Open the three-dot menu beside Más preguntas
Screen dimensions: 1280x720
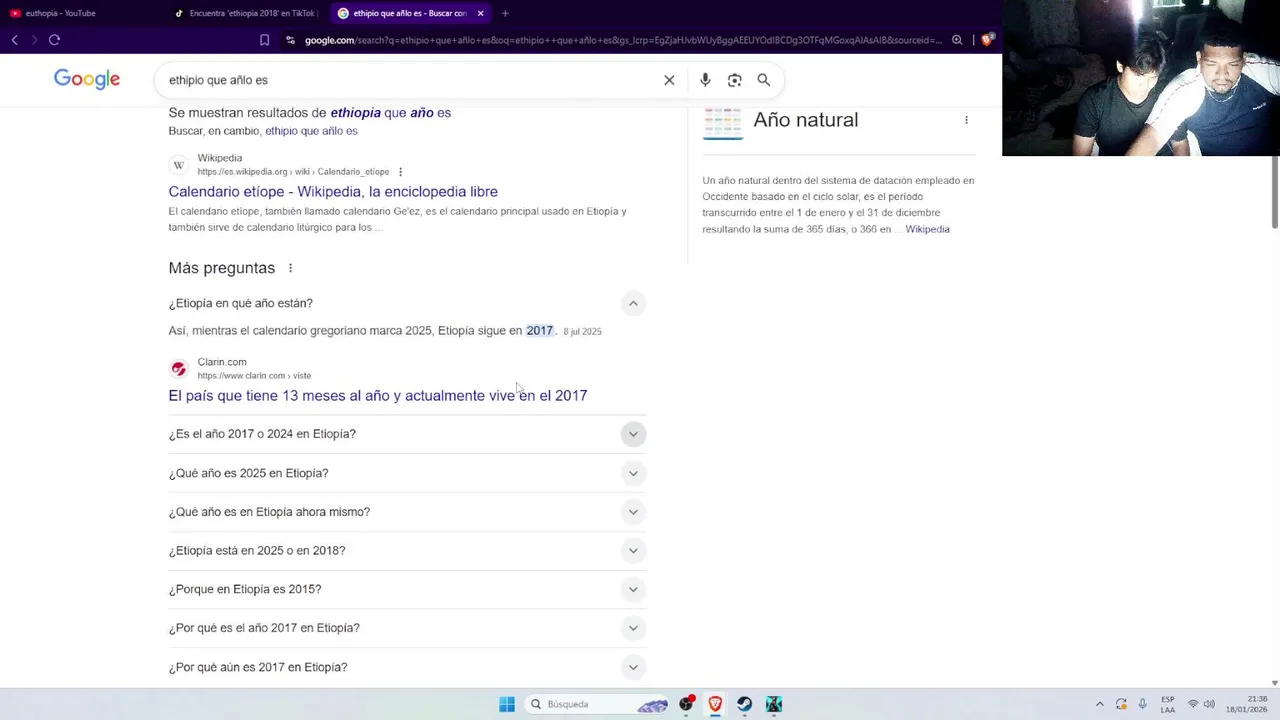click(x=290, y=268)
